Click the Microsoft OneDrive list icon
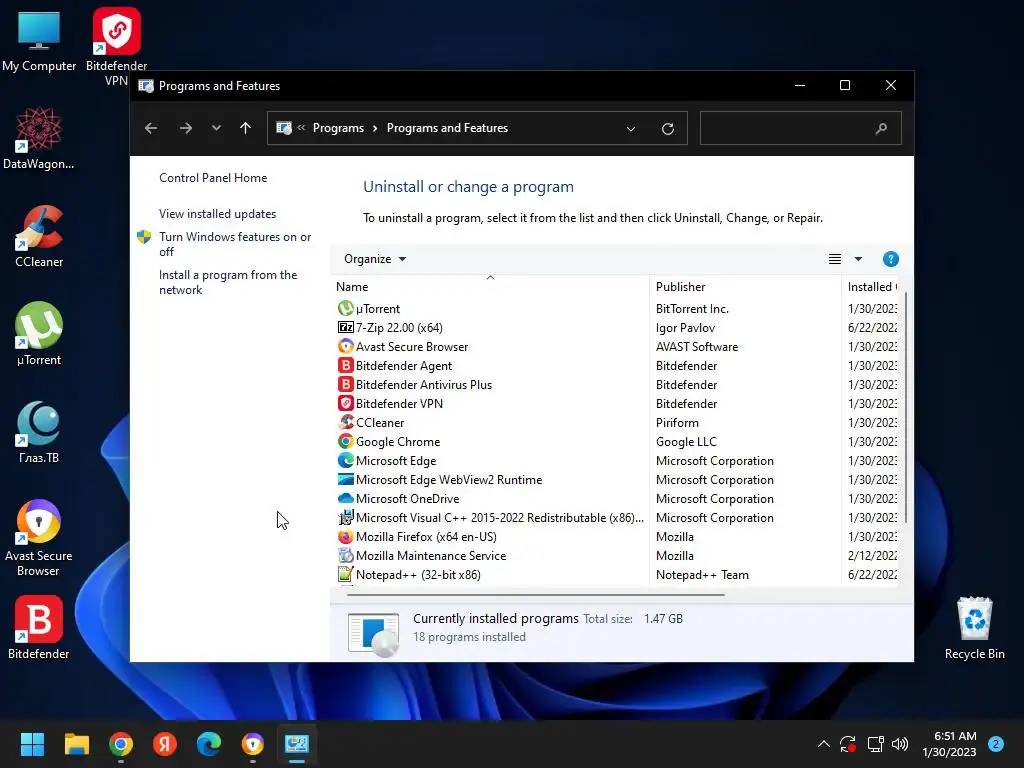Screen dimensions: 1024x768 (345, 498)
